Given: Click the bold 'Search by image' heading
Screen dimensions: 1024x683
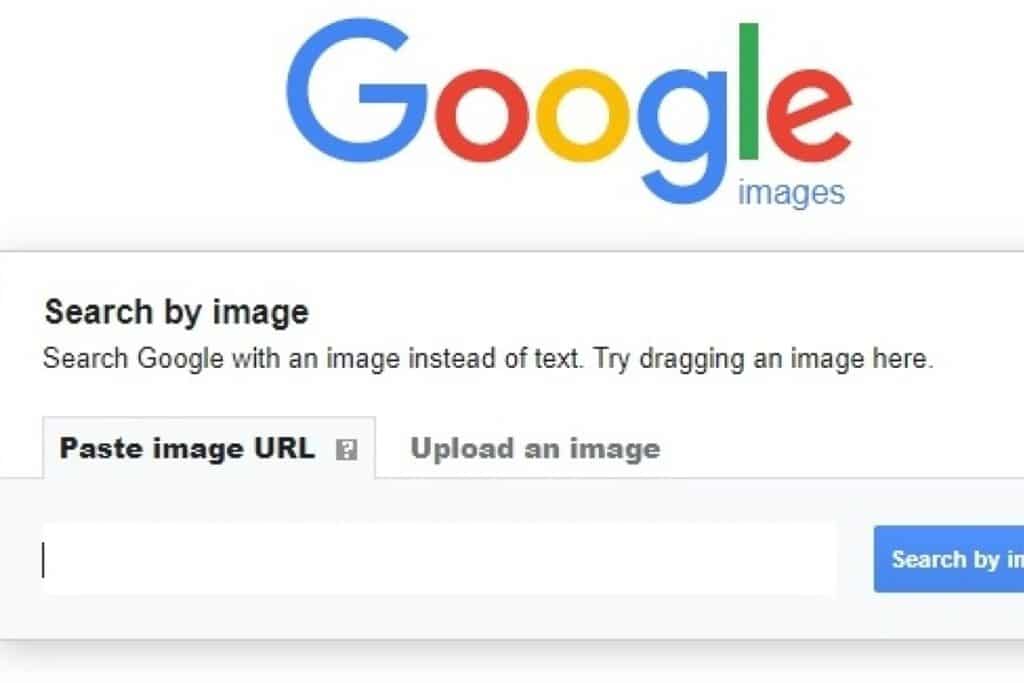Looking at the screenshot, I should tap(176, 311).
